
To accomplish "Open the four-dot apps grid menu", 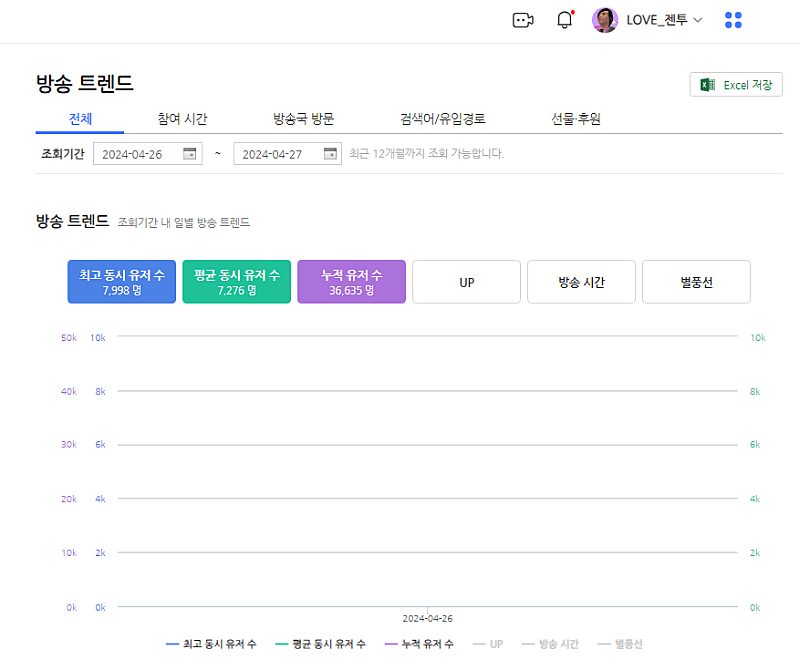I will pos(733,20).
